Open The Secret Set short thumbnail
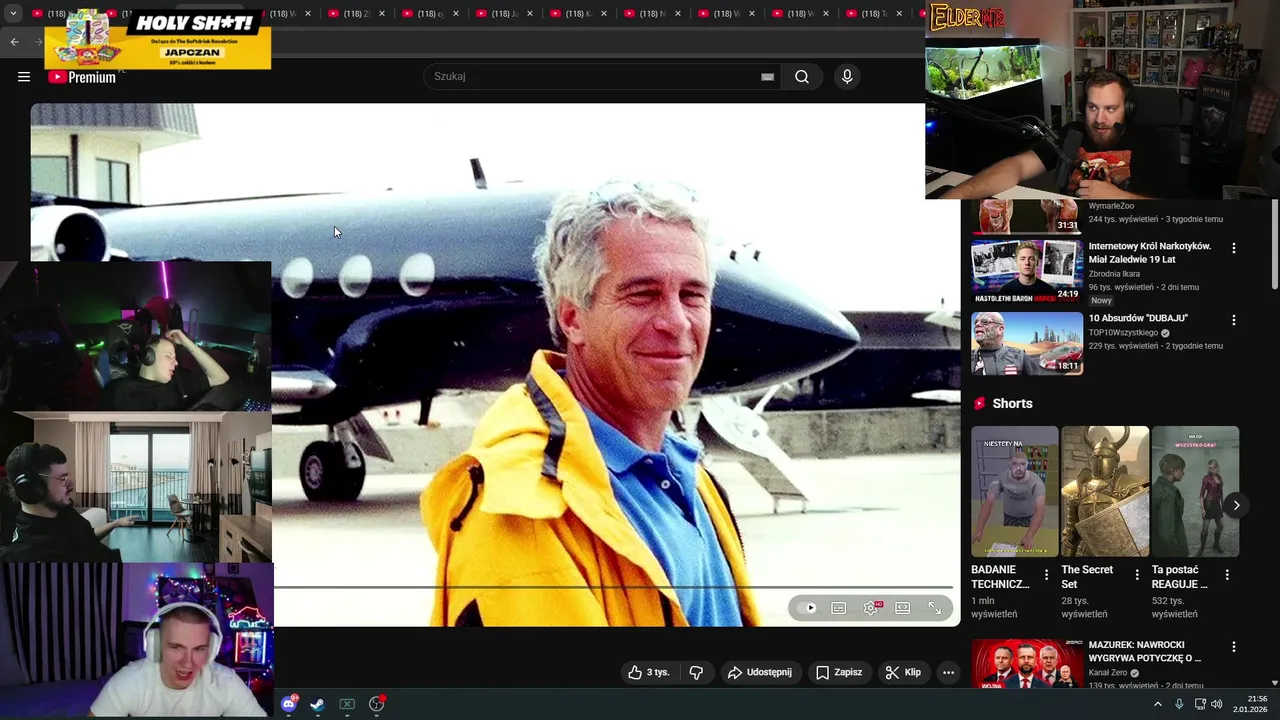 pos(1105,491)
